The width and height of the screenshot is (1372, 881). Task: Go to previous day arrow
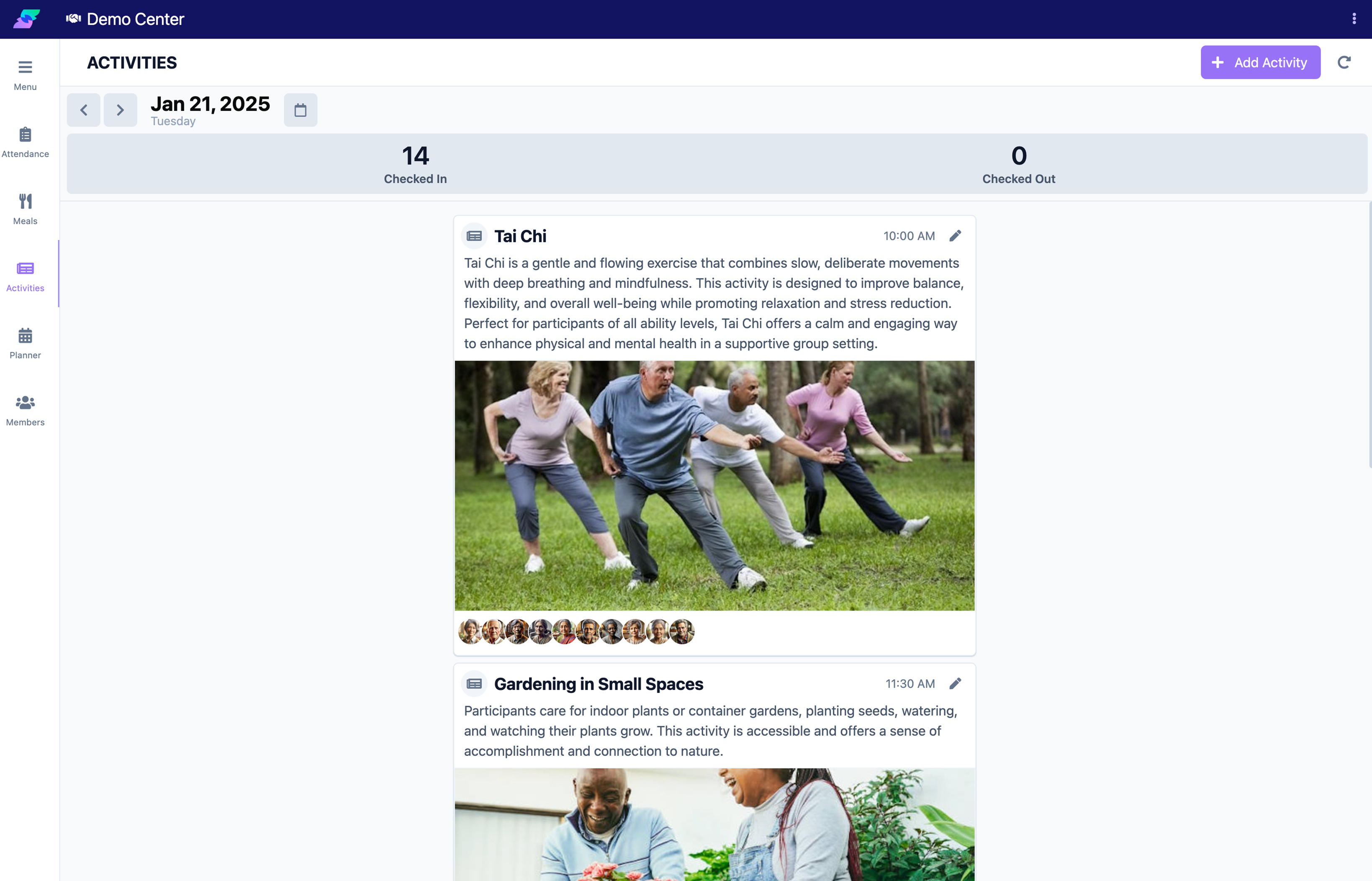coord(83,110)
